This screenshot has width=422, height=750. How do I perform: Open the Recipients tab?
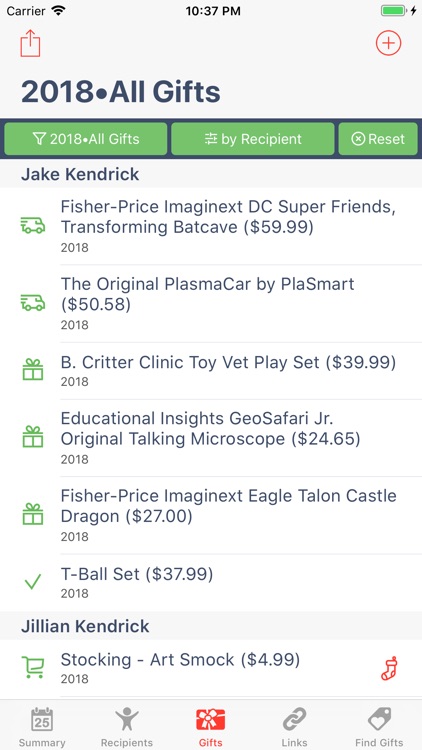click(127, 727)
